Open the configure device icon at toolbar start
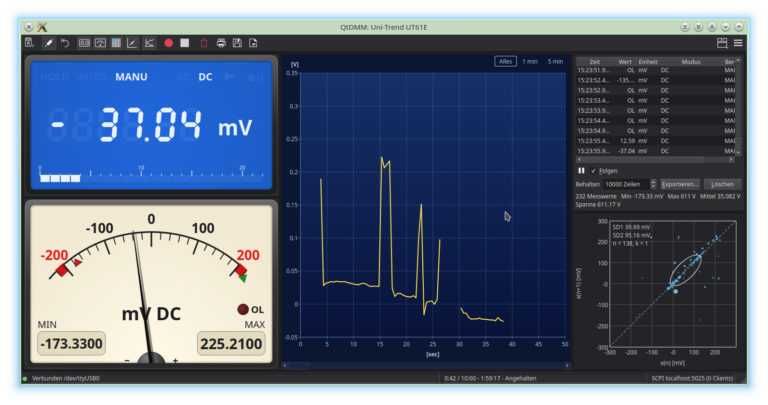Screen dimensions: 768x405 coord(30,43)
